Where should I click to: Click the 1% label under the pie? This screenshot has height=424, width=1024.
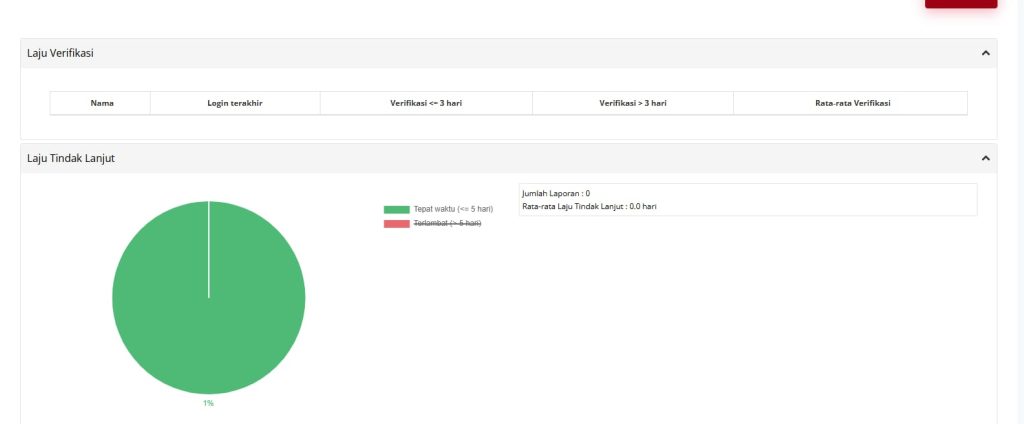[208, 403]
